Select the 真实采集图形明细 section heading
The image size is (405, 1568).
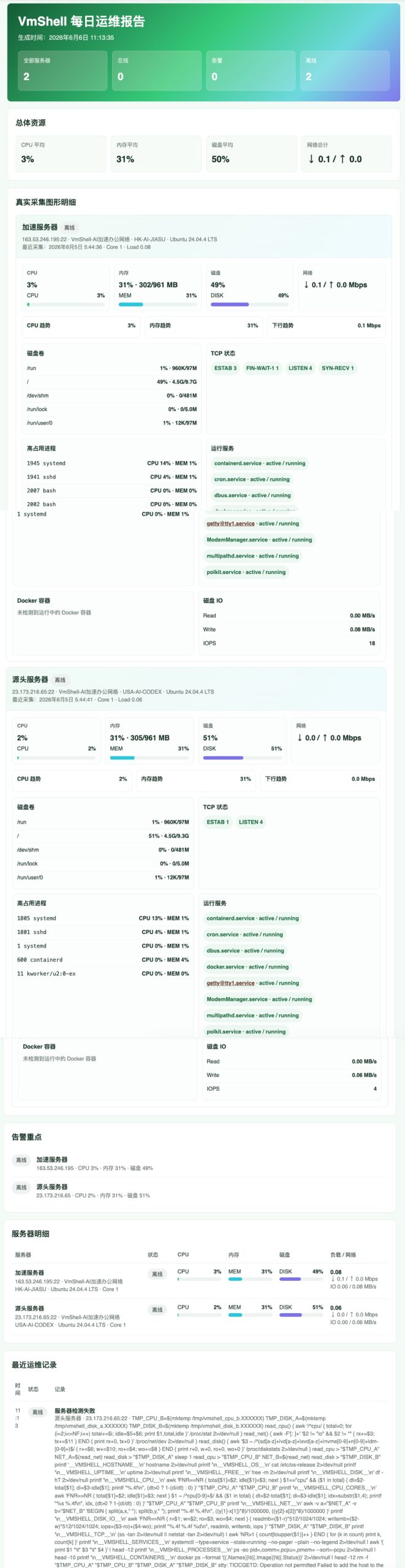[46, 202]
